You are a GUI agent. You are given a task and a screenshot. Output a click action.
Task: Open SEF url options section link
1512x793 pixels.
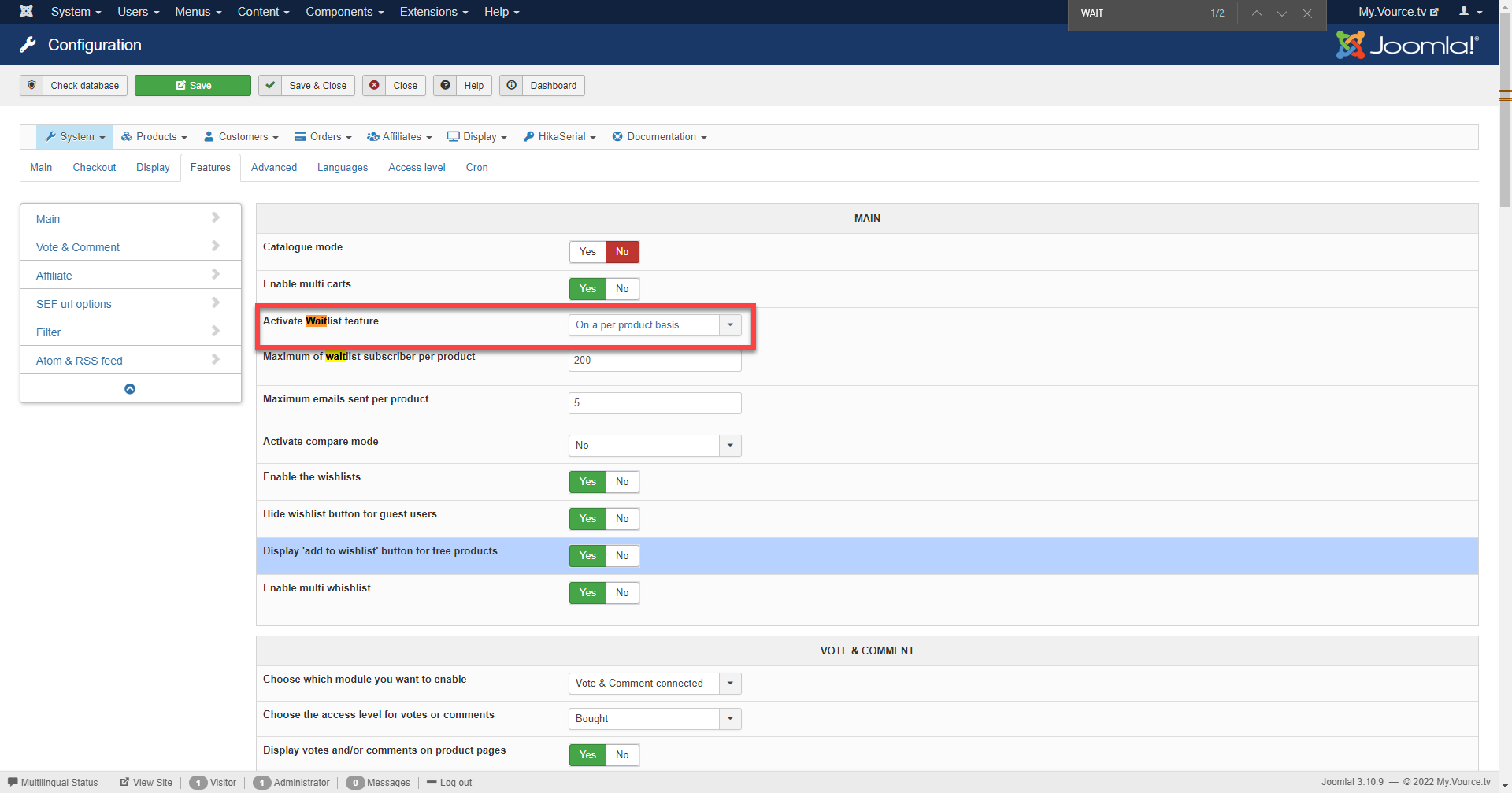click(74, 304)
